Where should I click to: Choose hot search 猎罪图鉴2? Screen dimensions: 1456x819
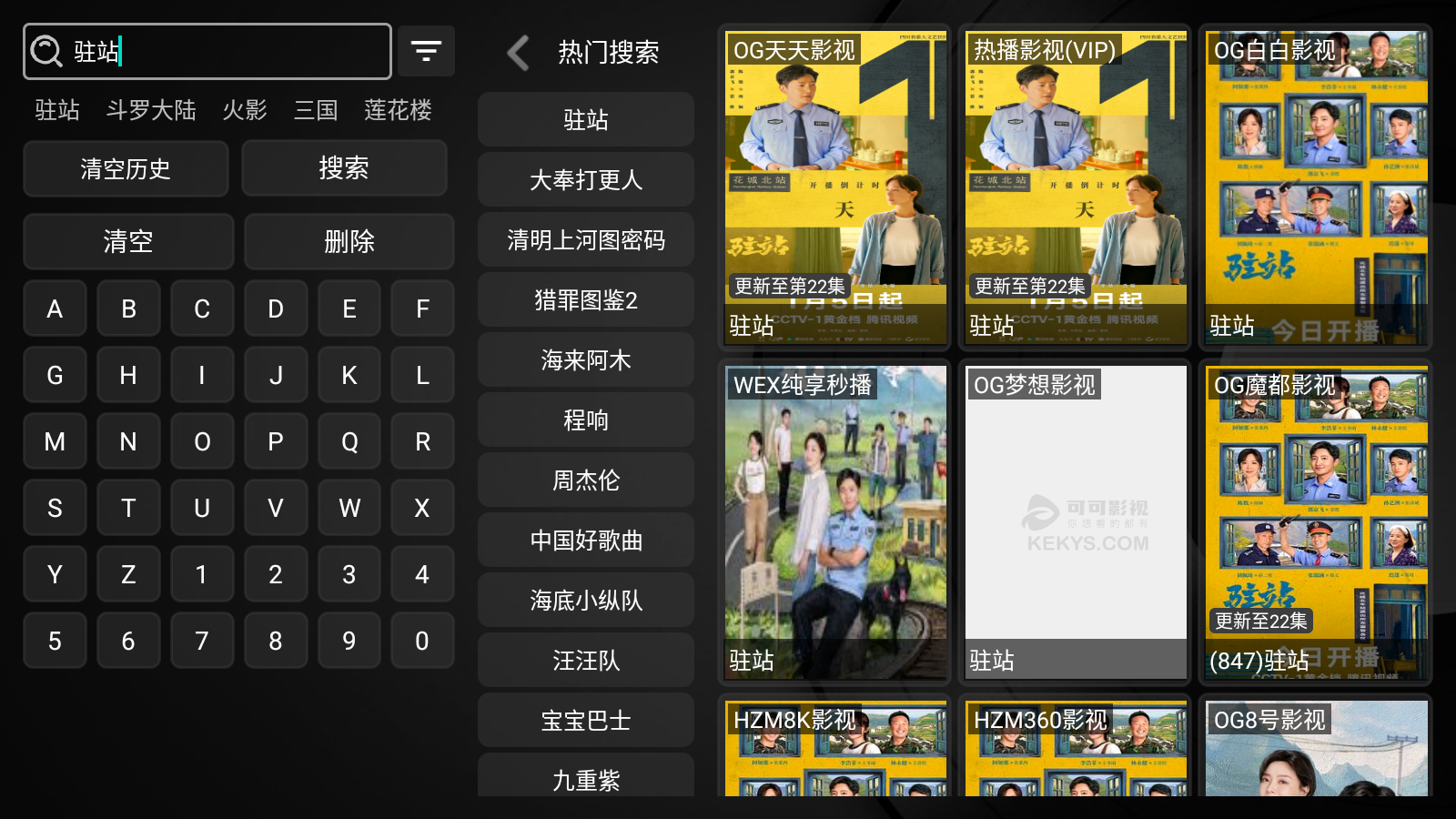click(x=586, y=299)
